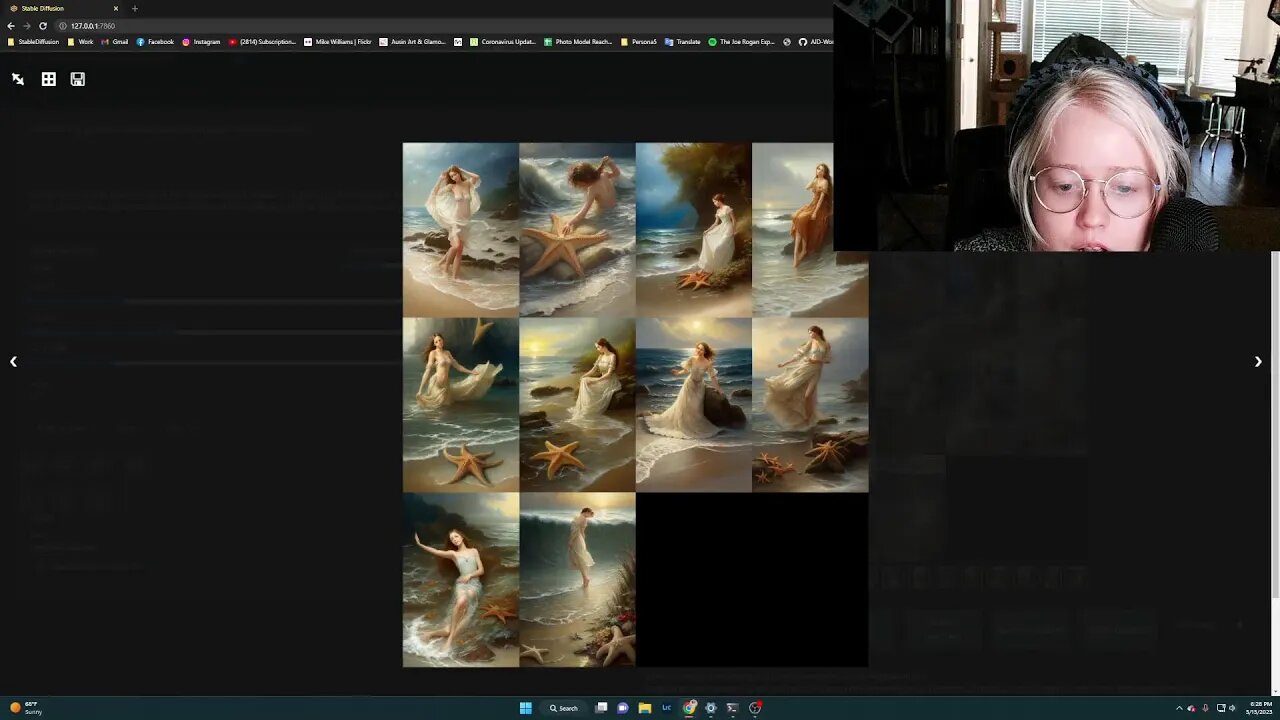Image resolution: width=1280 pixels, height=720 pixels.
Task: Open The Joe Rogan Exp bookmark
Action: 741,42
